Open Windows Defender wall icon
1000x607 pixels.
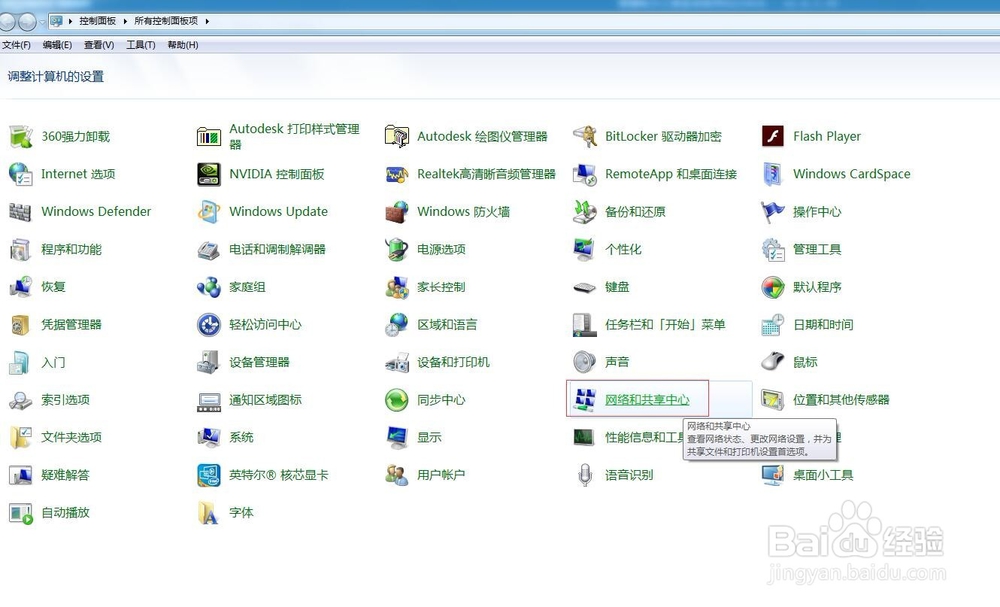20,212
